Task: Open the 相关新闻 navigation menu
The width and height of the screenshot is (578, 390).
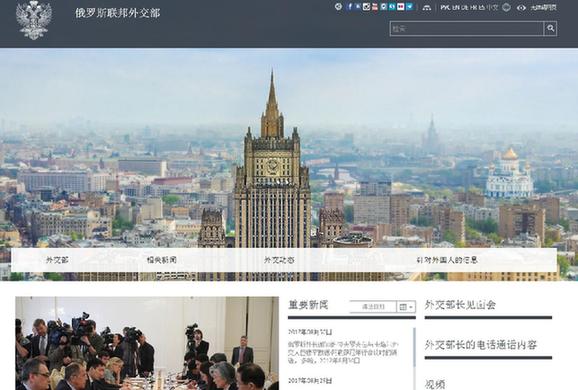Action: tap(161, 260)
